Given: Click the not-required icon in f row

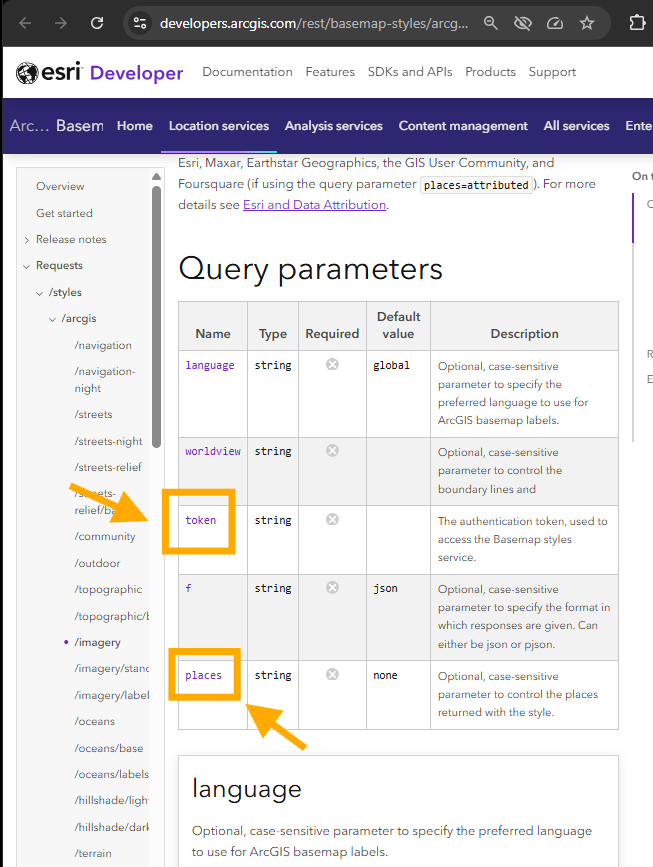Looking at the screenshot, I should 332,588.
